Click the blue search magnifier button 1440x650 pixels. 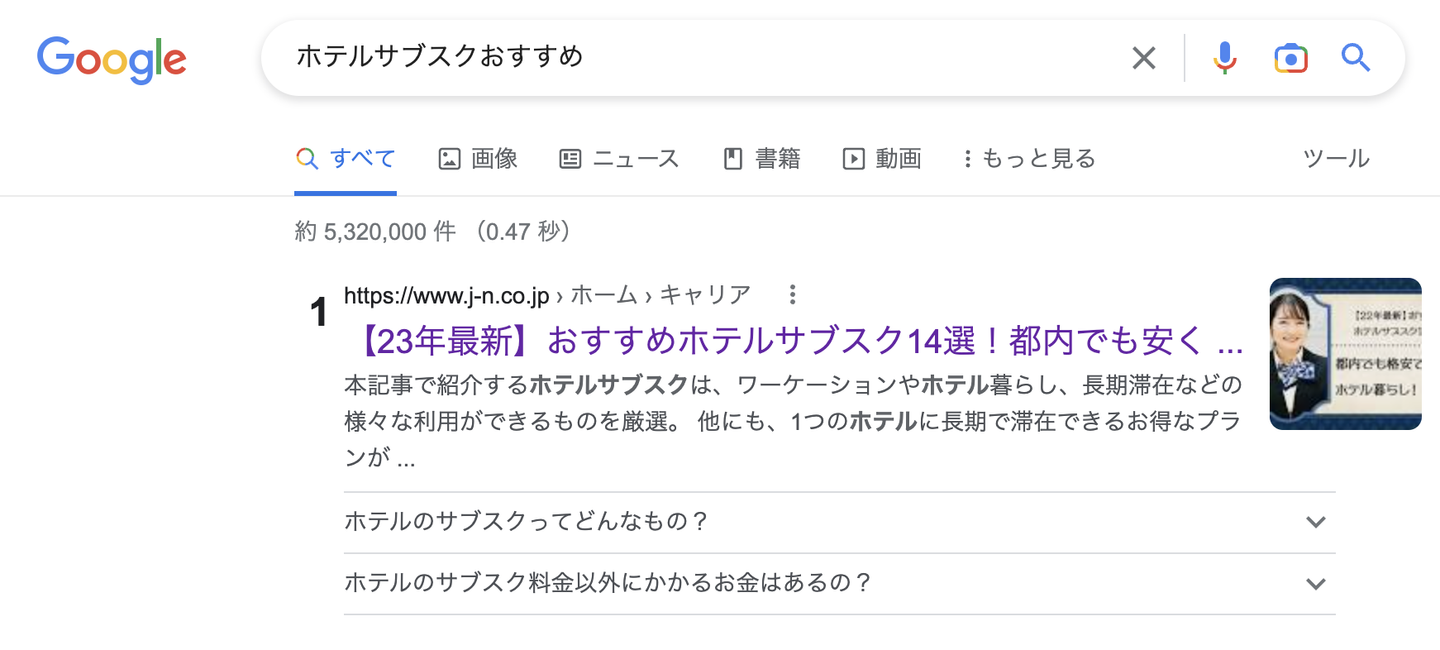coord(1355,58)
